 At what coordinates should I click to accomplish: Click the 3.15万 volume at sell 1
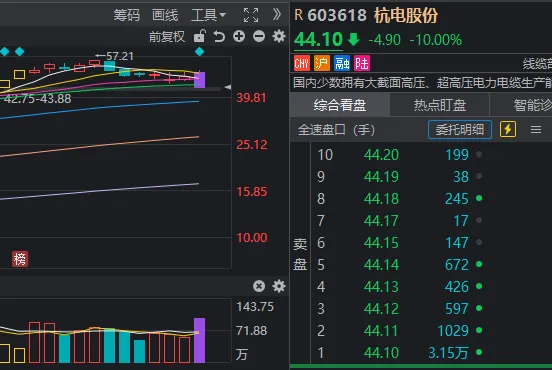(448, 353)
